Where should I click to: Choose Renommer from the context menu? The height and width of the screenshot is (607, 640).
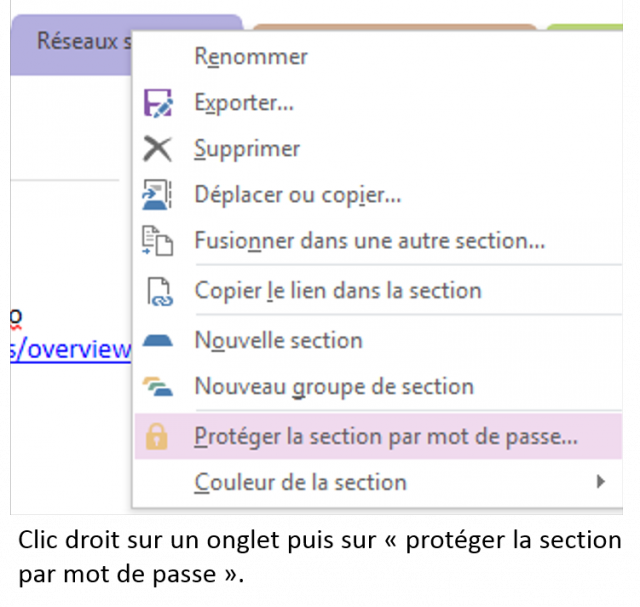coord(251,57)
